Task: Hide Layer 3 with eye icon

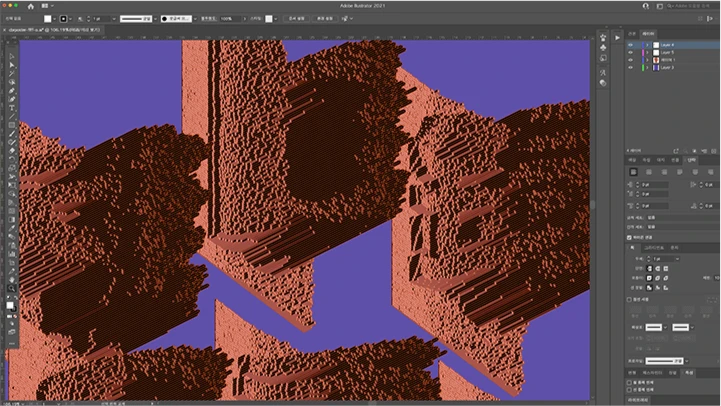Action: pos(630,68)
